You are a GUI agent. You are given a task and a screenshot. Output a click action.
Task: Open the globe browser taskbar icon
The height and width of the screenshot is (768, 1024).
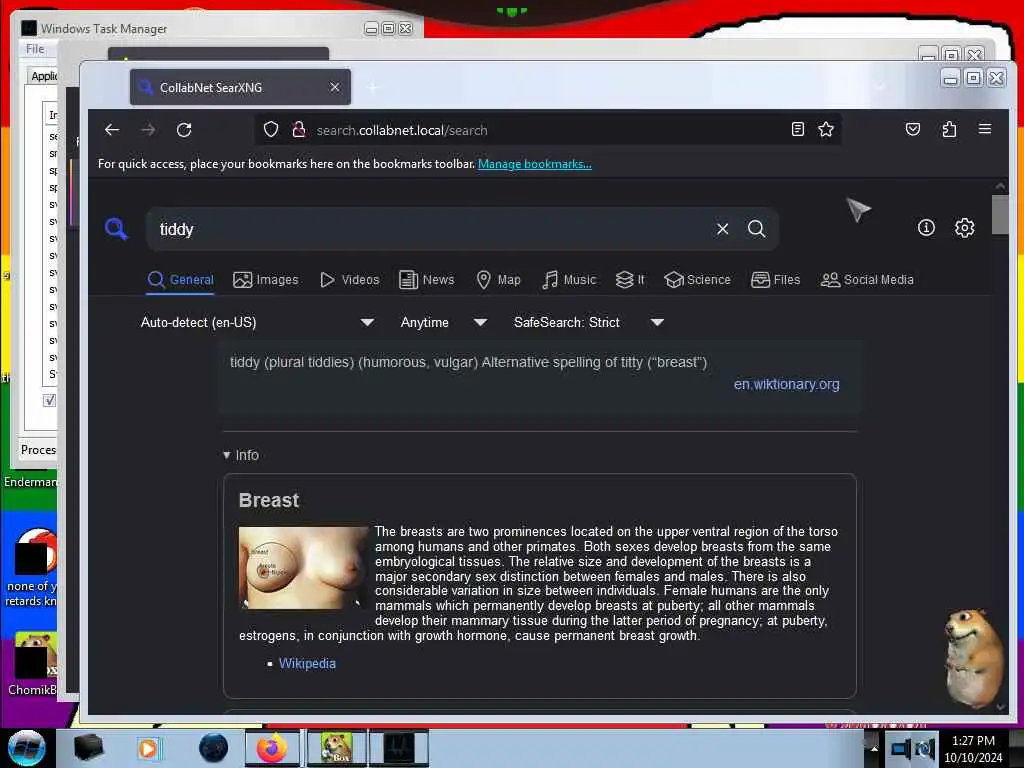[214, 748]
